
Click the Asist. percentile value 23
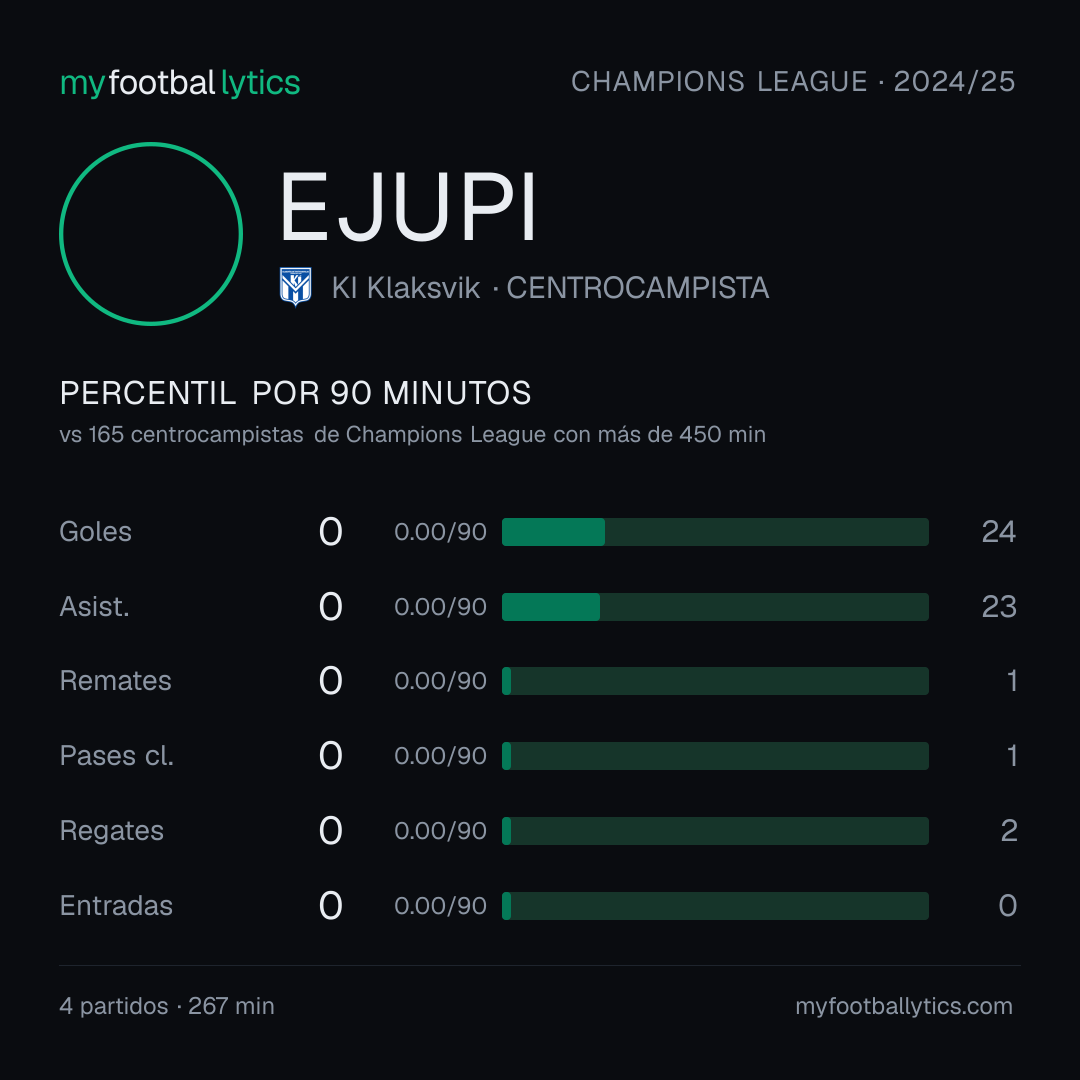[x=999, y=607]
